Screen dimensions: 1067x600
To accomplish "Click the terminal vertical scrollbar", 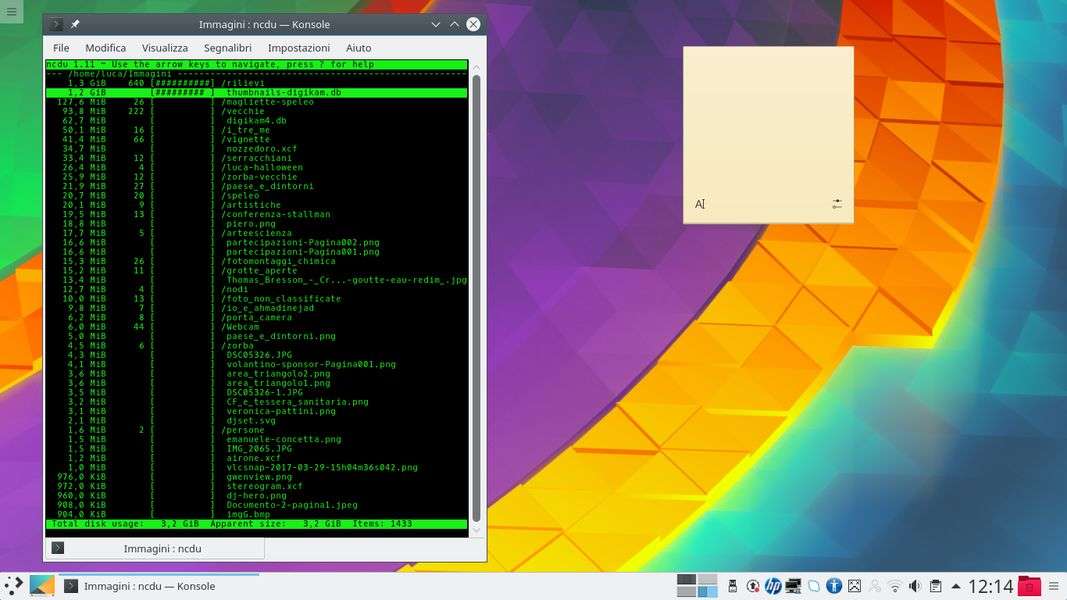I will pos(476,290).
